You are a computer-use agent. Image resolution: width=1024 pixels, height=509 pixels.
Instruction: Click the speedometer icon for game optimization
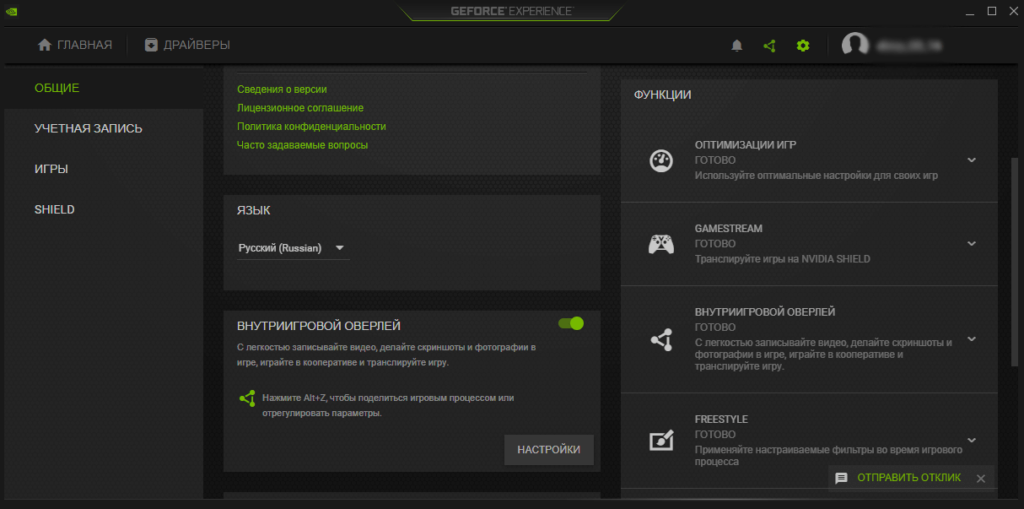[x=661, y=160]
